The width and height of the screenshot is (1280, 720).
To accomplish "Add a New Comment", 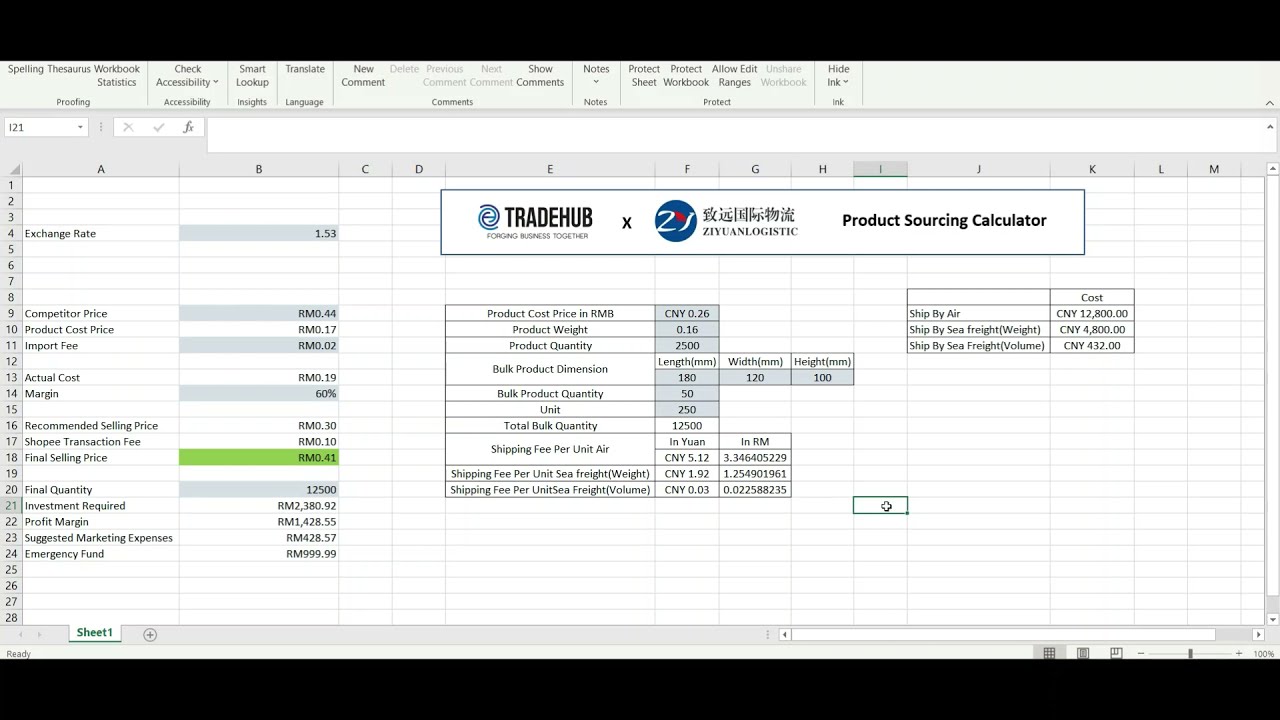I will pyautogui.click(x=363, y=76).
